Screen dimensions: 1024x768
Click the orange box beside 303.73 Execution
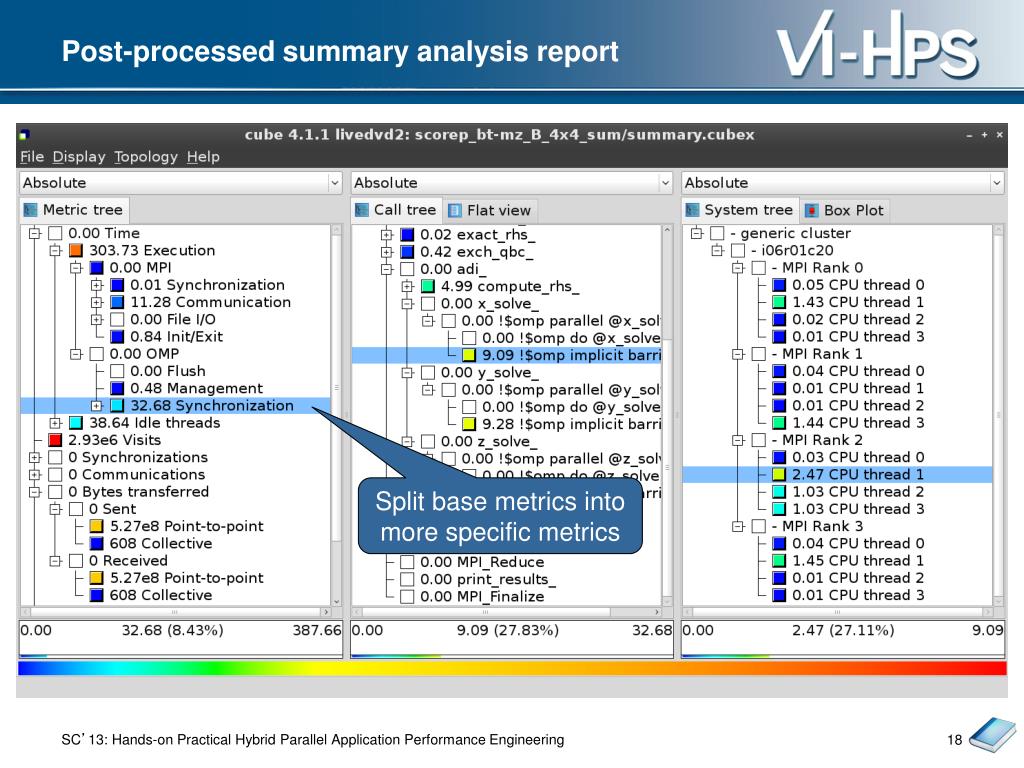[76, 251]
